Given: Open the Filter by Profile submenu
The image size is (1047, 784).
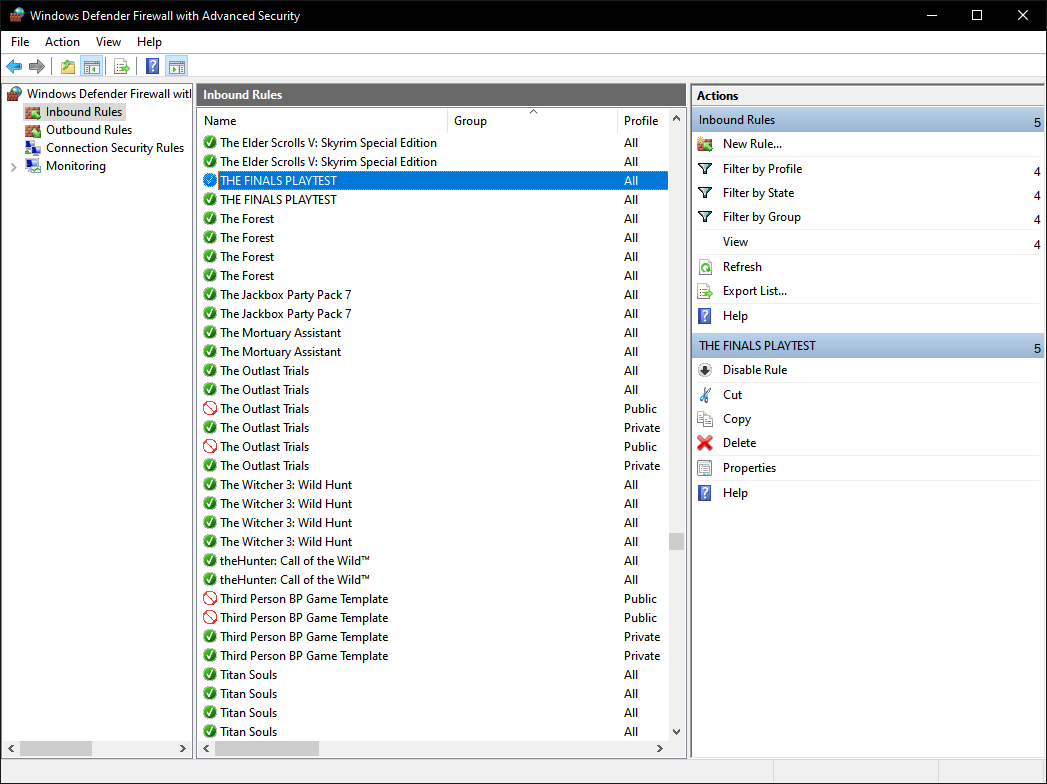Looking at the screenshot, I should click(762, 169).
